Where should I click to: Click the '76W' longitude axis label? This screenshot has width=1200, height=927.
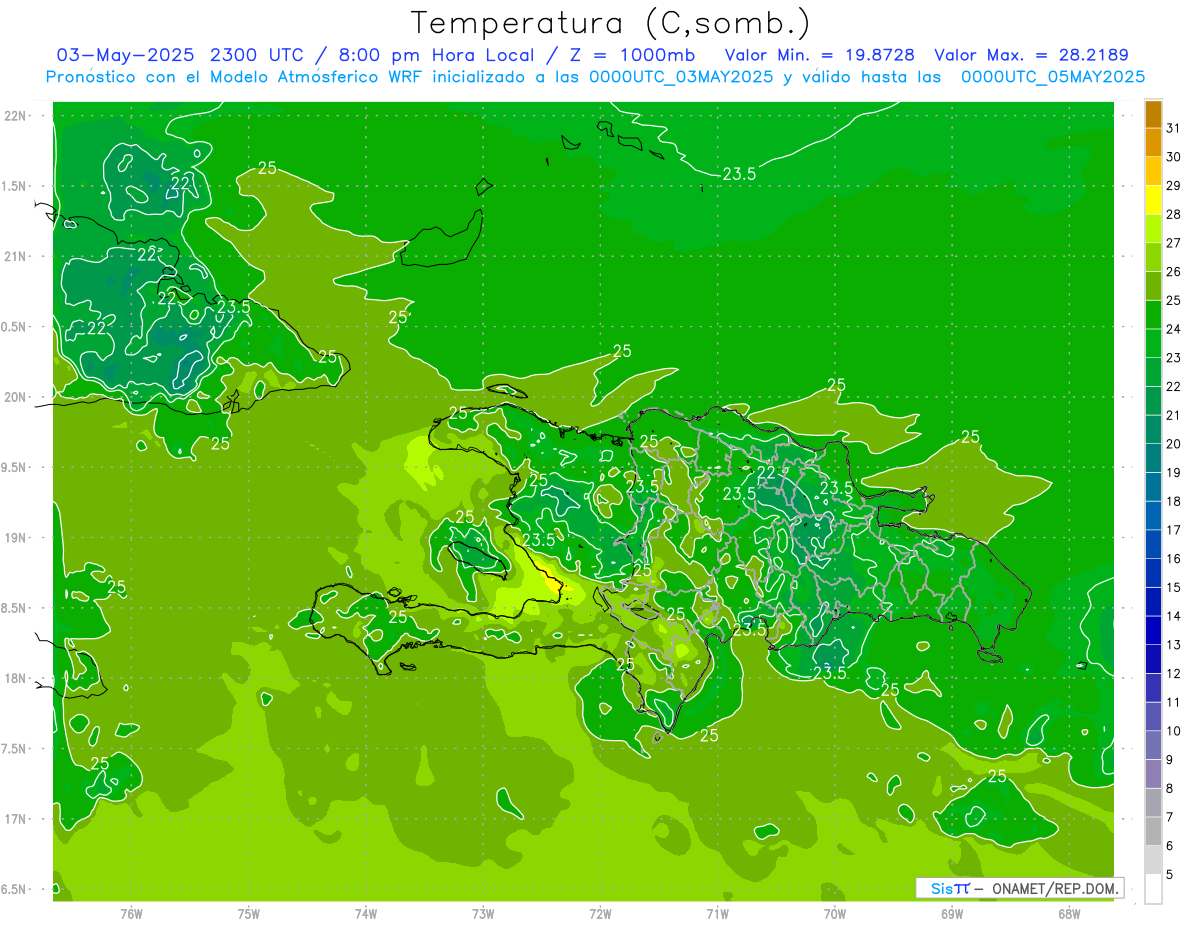[x=131, y=913]
